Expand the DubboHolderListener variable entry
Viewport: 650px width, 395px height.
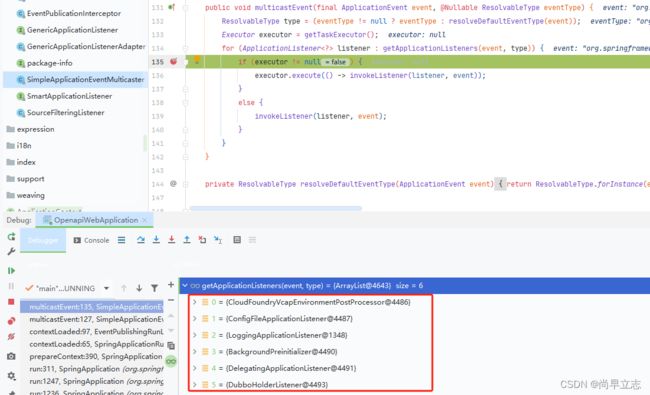(x=194, y=385)
